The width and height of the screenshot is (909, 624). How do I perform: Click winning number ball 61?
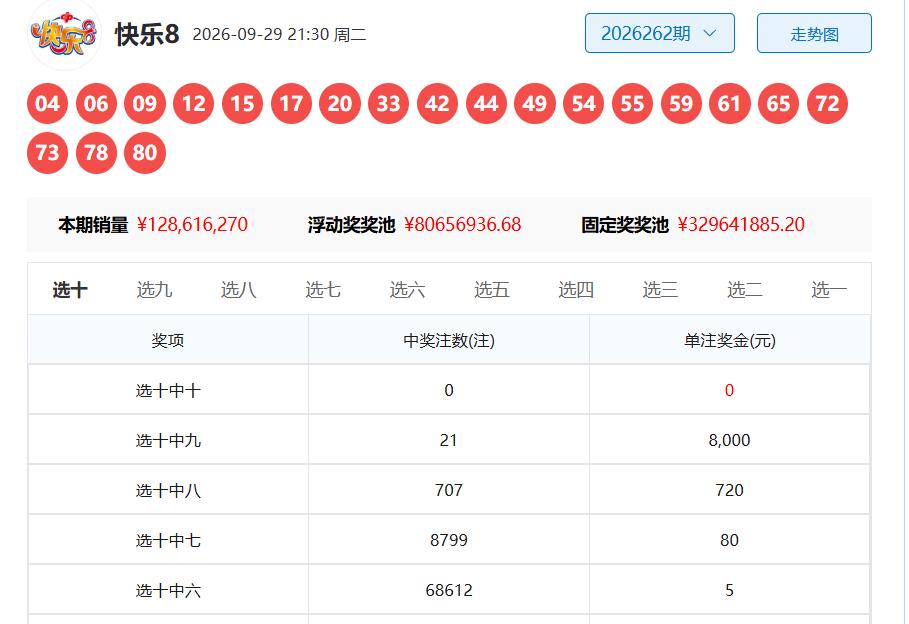pyautogui.click(x=729, y=104)
